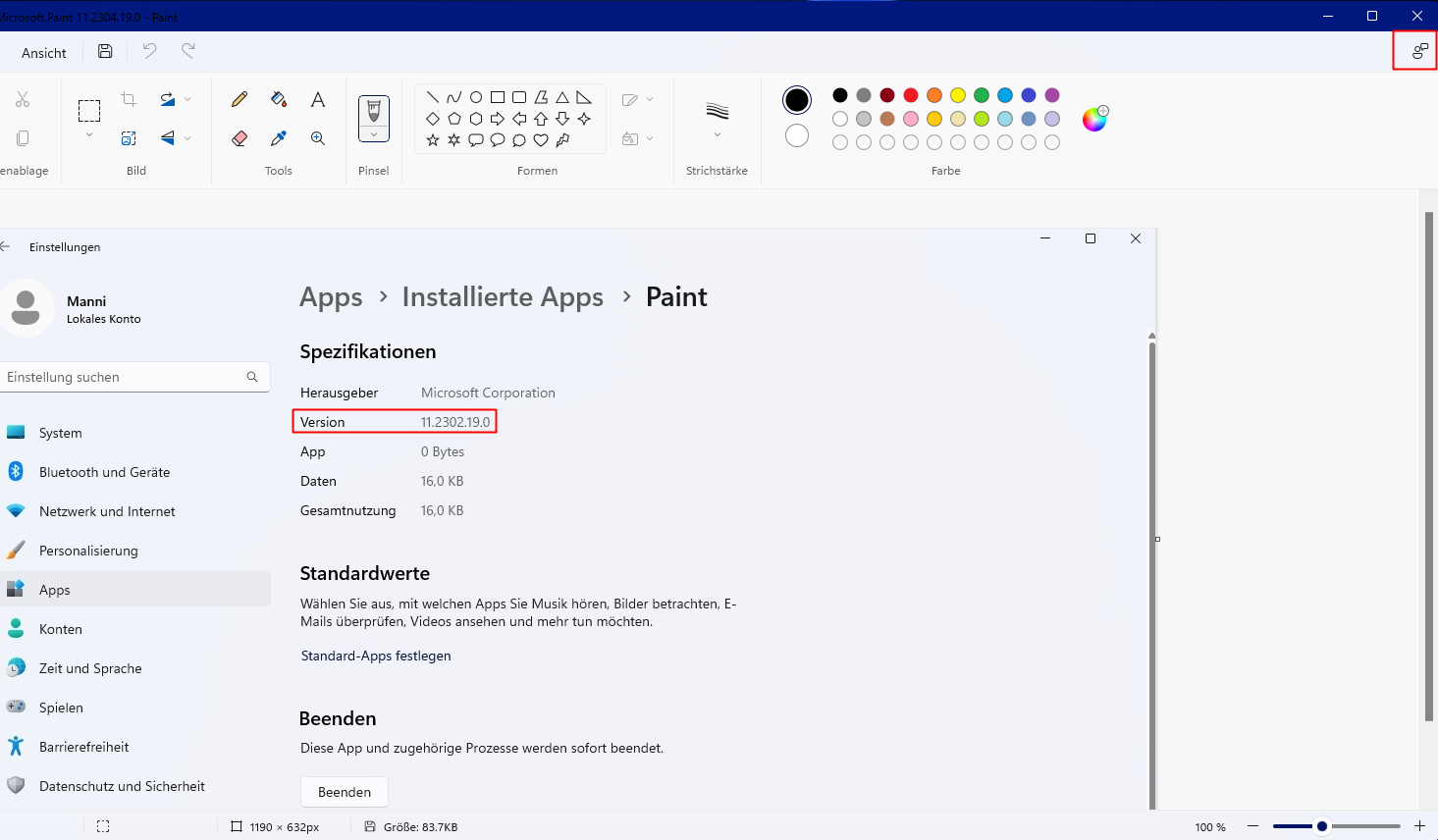This screenshot has height=840, width=1438.
Task: Select the Pencil tool
Action: [x=240, y=99]
